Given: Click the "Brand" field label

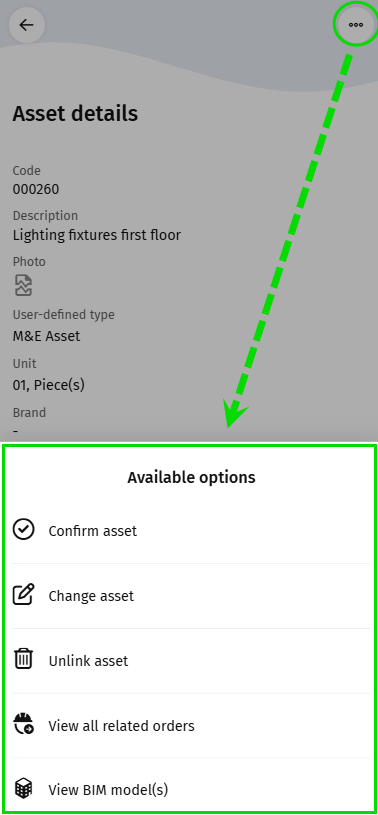Looking at the screenshot, I should (x=29, y=413).
